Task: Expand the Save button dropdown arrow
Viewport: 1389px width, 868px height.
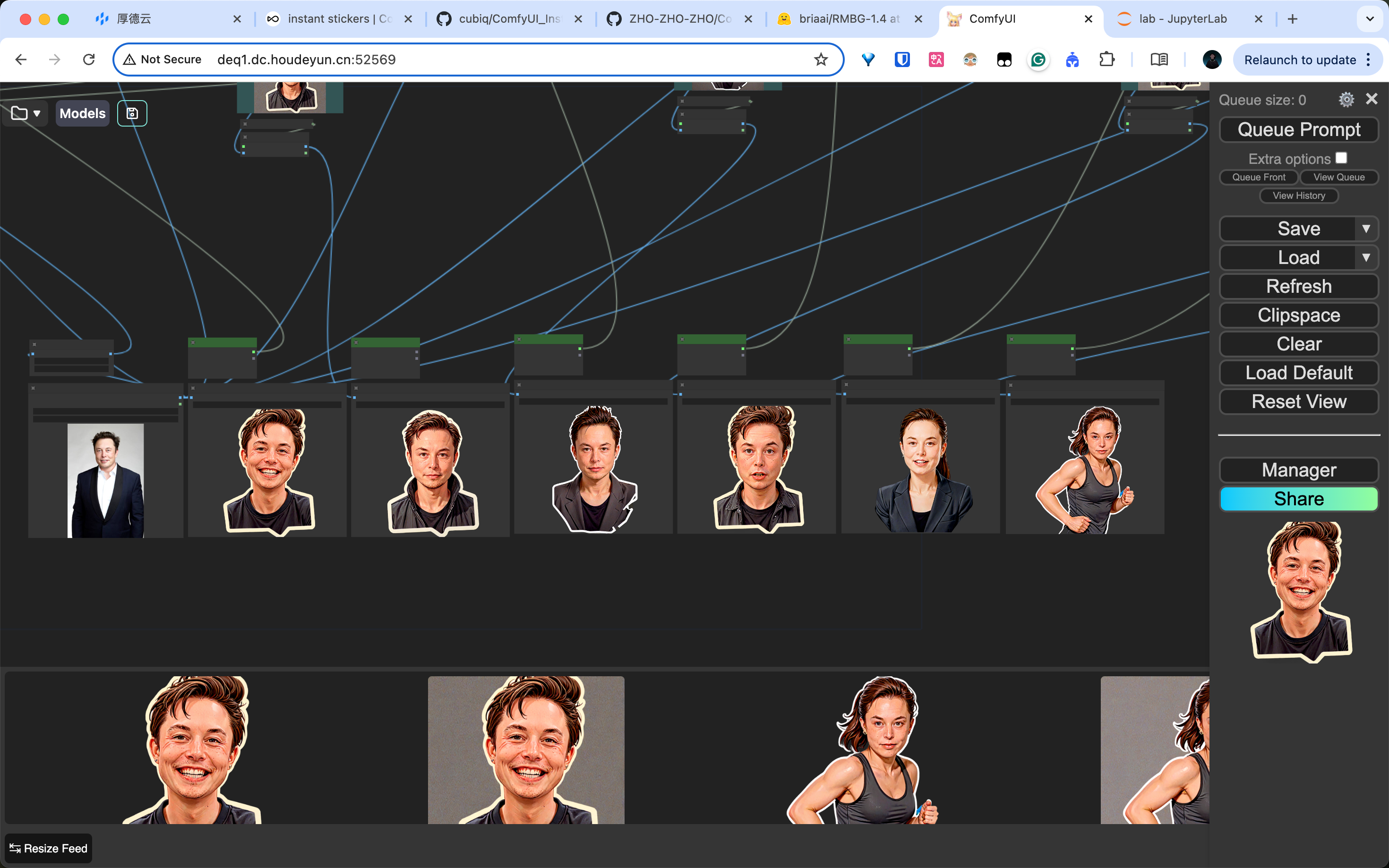Action: [1366, 229]
